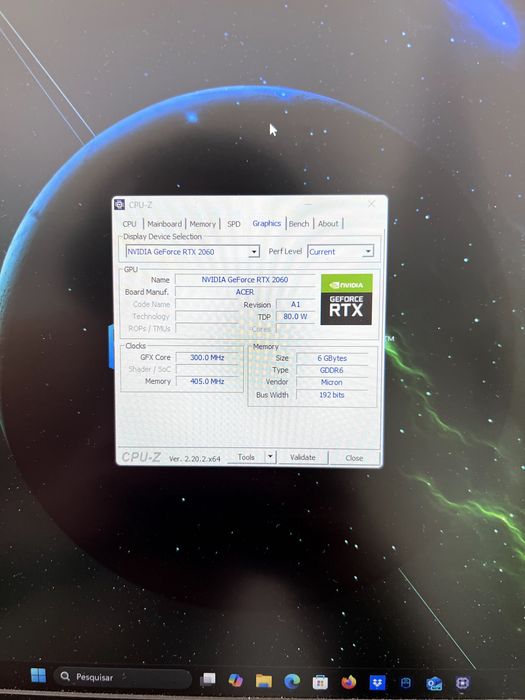525x700 pixels.
Task: Click the Close button in CPU-Z
Action: (x=354, y=458)
